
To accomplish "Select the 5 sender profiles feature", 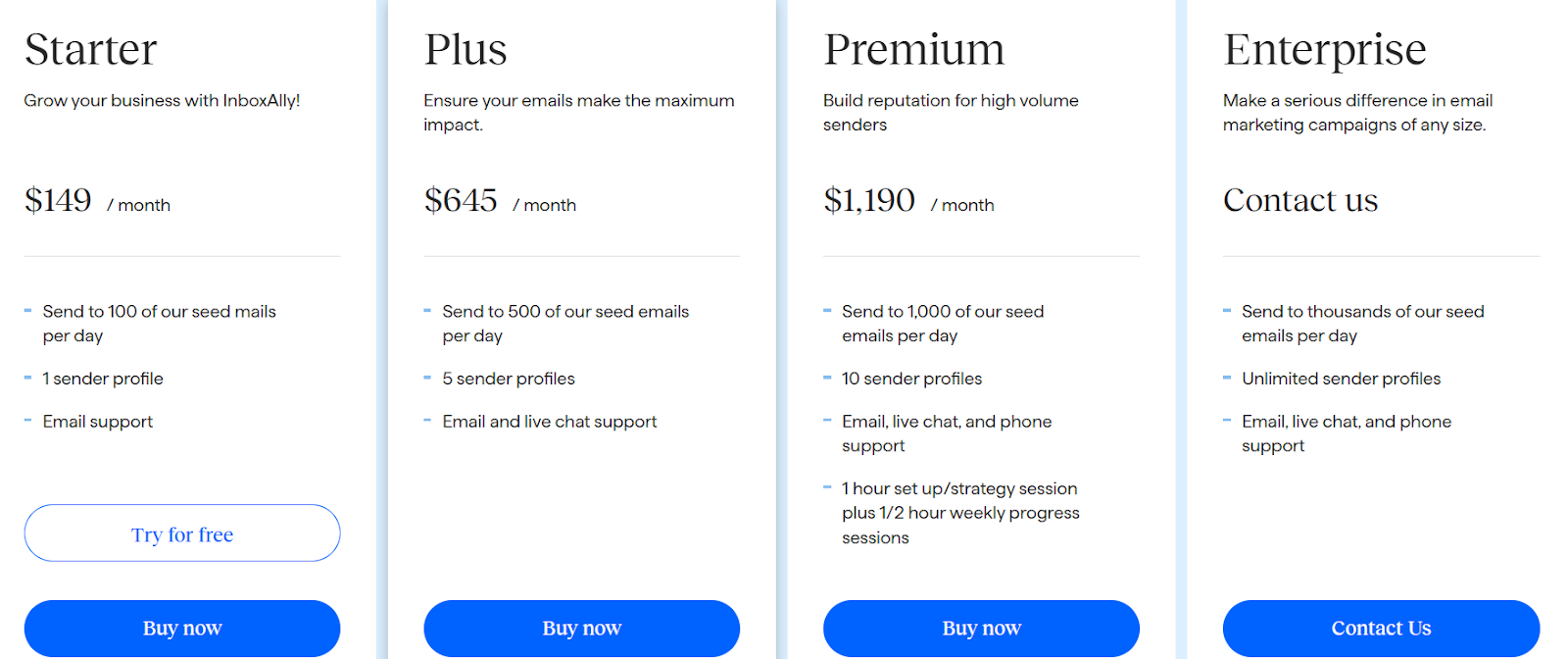I will point(508,378).
